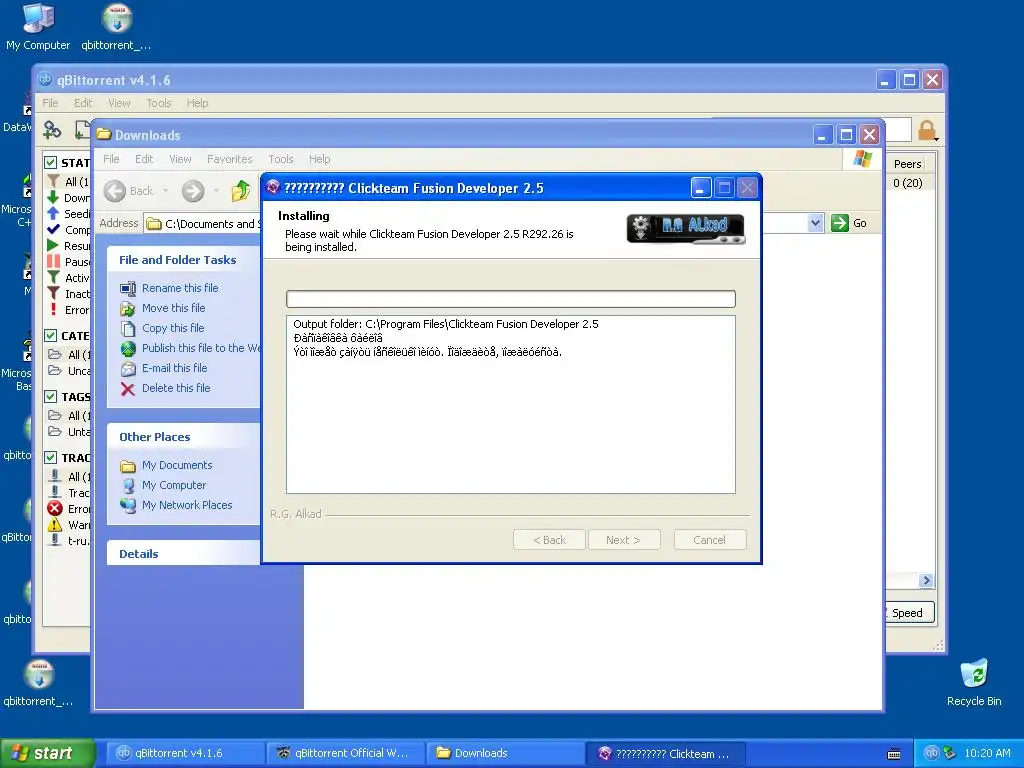
Task: Click the Seeding status filter in qBittorrent
Action: (x=68, y=214)
